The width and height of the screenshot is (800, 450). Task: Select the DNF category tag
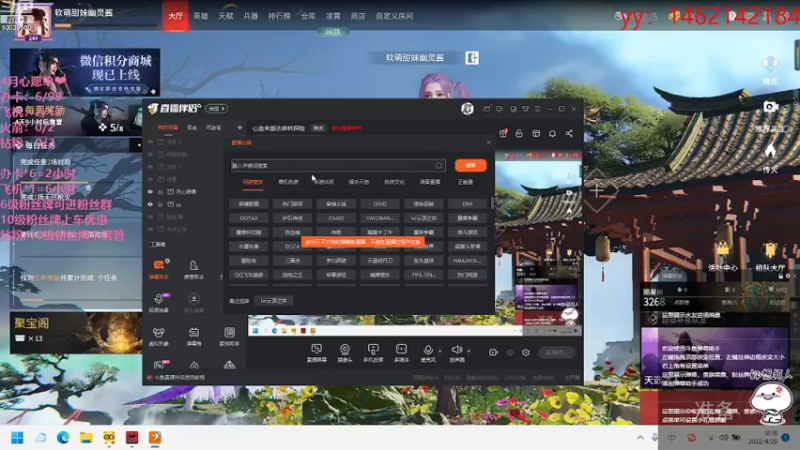click(467, 204)
